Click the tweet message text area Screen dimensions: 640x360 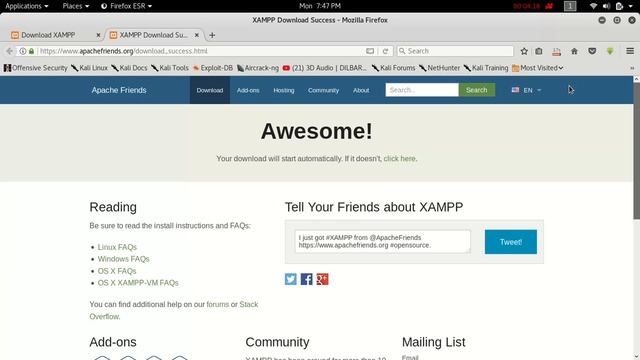point(382,241)
